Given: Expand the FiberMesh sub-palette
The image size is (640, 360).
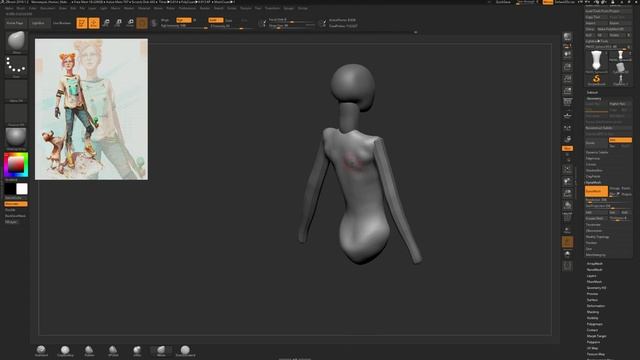Looking at the screenshot, I should 594,282.
